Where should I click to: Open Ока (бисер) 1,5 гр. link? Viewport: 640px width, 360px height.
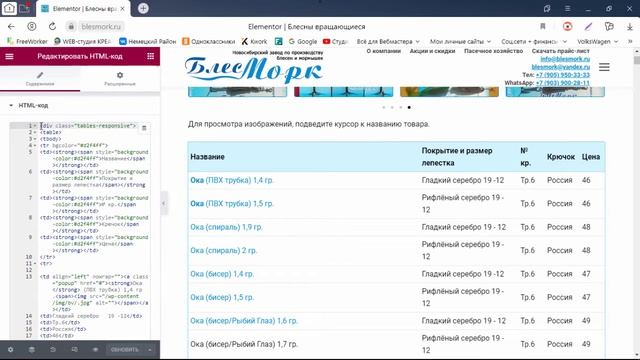pyautogui.click(x=222, y=297)
